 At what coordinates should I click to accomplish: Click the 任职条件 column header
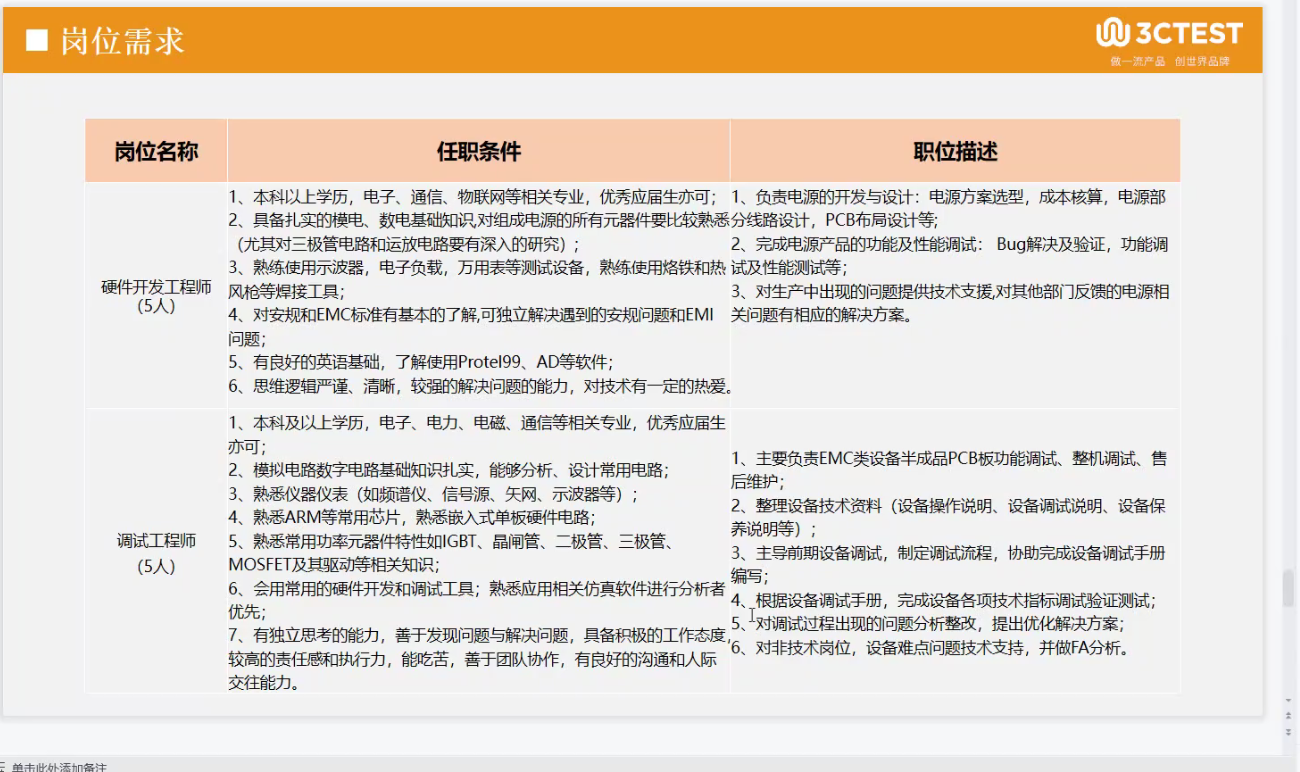478,151
